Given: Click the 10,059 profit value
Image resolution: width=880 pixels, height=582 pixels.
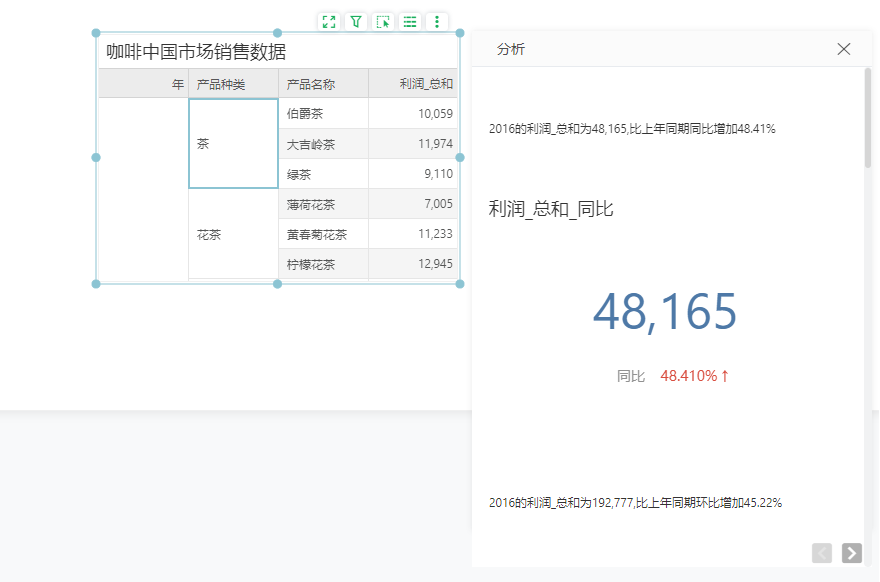Looking at the screenshot, I should [x=435, y=113].
